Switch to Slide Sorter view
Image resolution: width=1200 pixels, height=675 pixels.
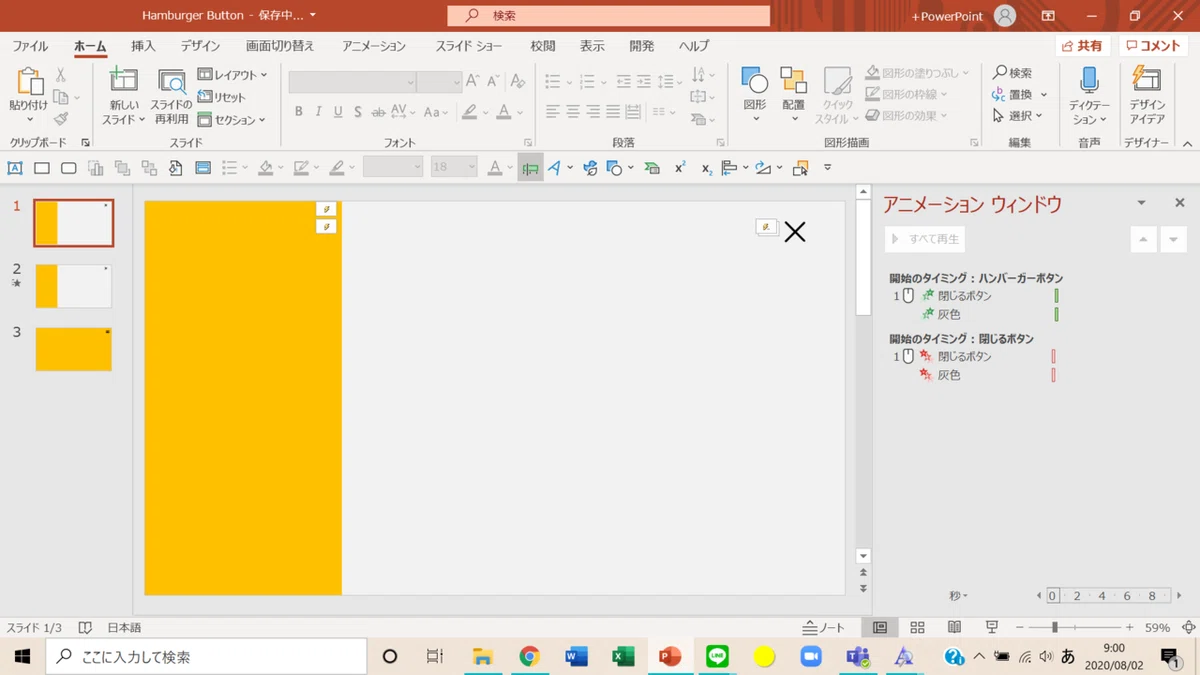(917, 627)
